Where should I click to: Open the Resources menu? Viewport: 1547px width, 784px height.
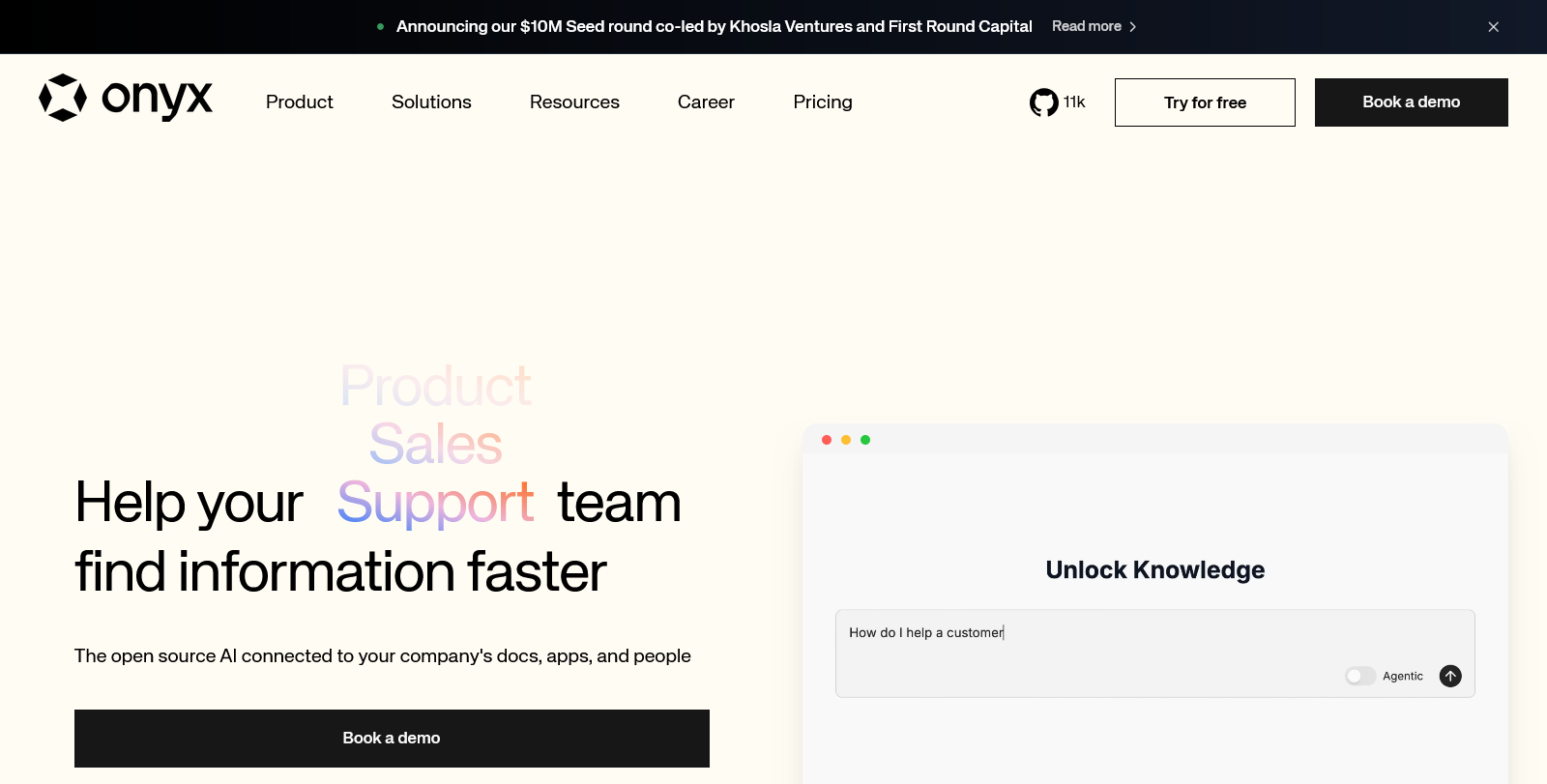(x=574, y=102)
